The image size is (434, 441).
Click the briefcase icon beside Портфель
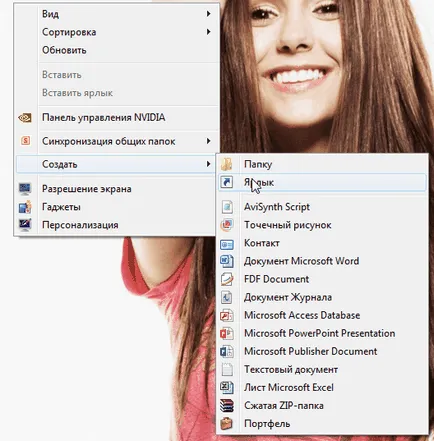coord(227,424)
